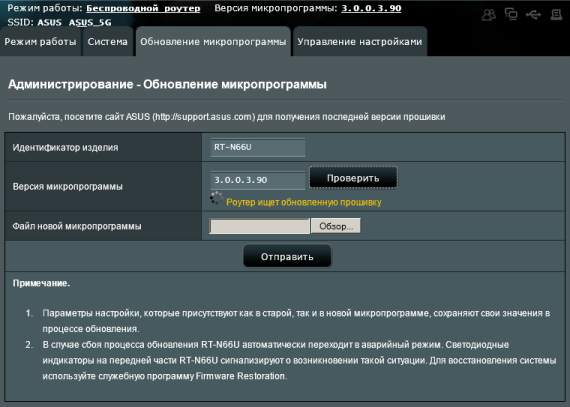Click the printer status icon

click(x=556, y=15)
